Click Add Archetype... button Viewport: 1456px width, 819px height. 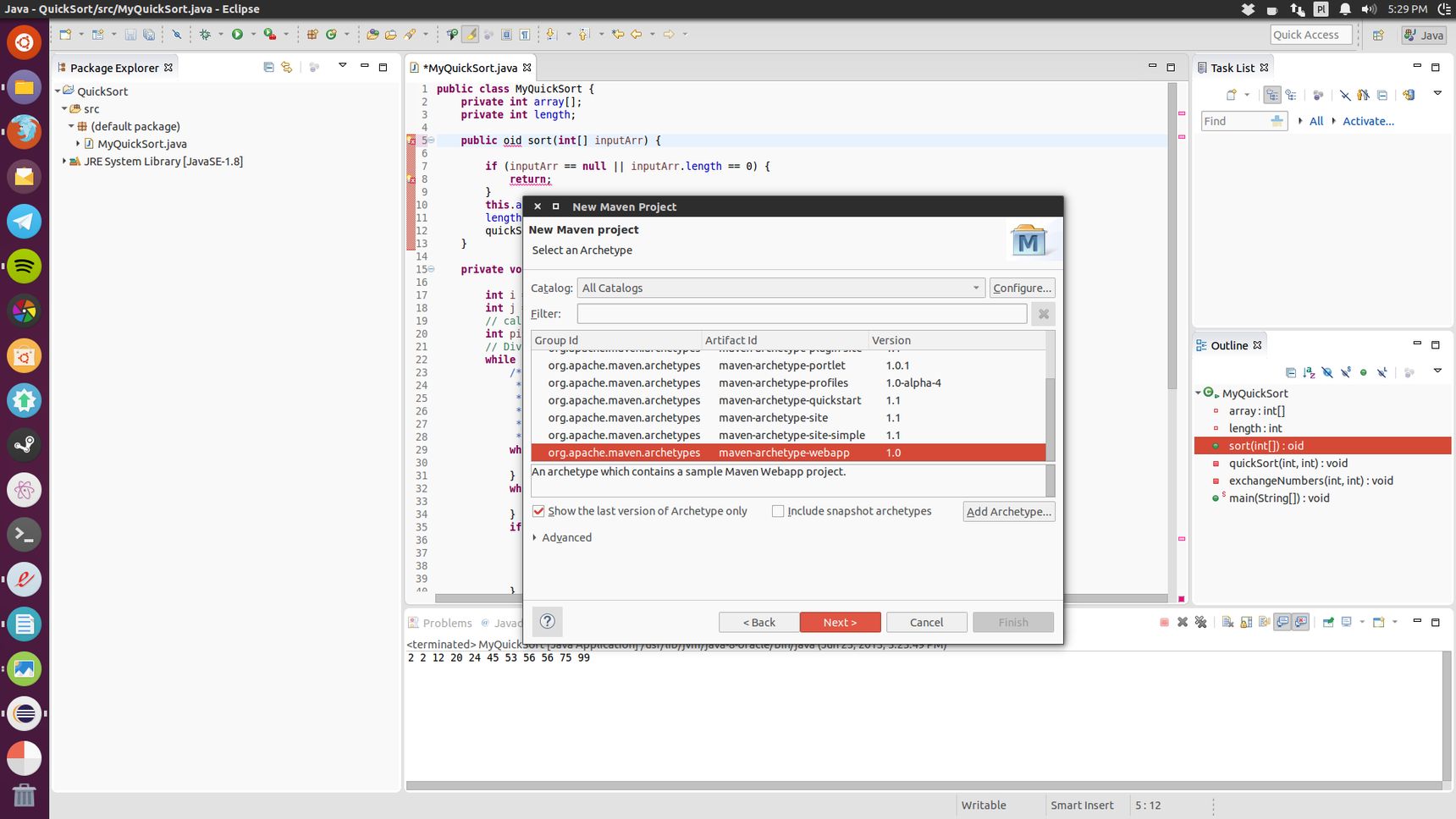(1009, 511)
